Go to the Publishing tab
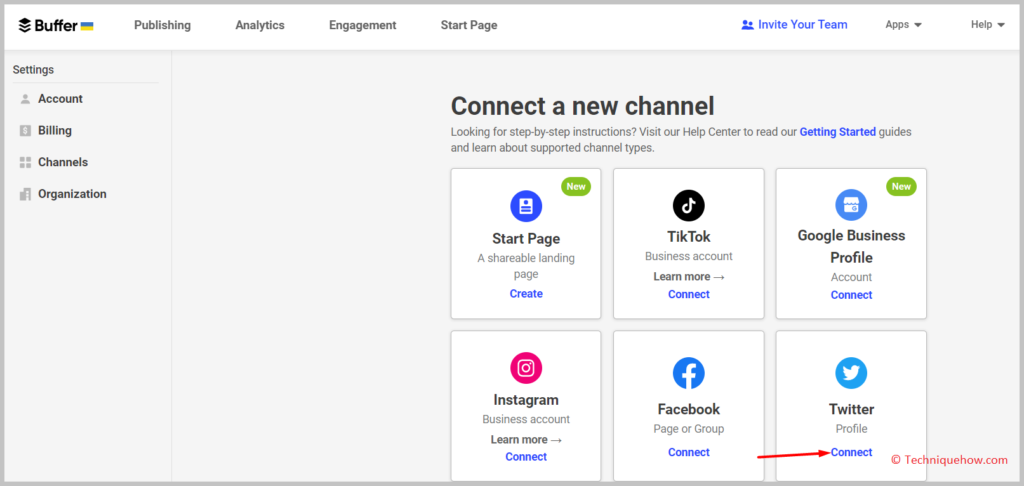The image size is (1024, 486). pyautogui.click(x=163, y=25)
